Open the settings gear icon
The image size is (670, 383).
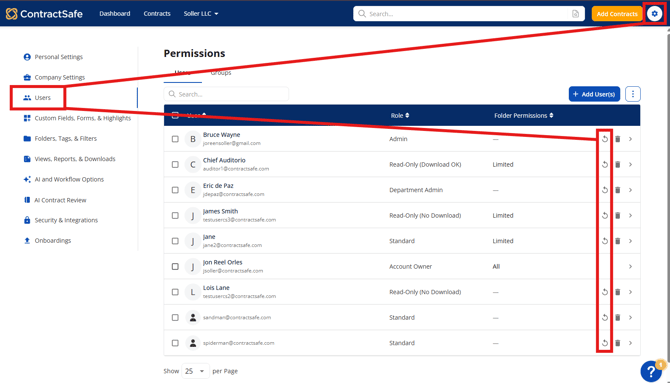(654, 14)
